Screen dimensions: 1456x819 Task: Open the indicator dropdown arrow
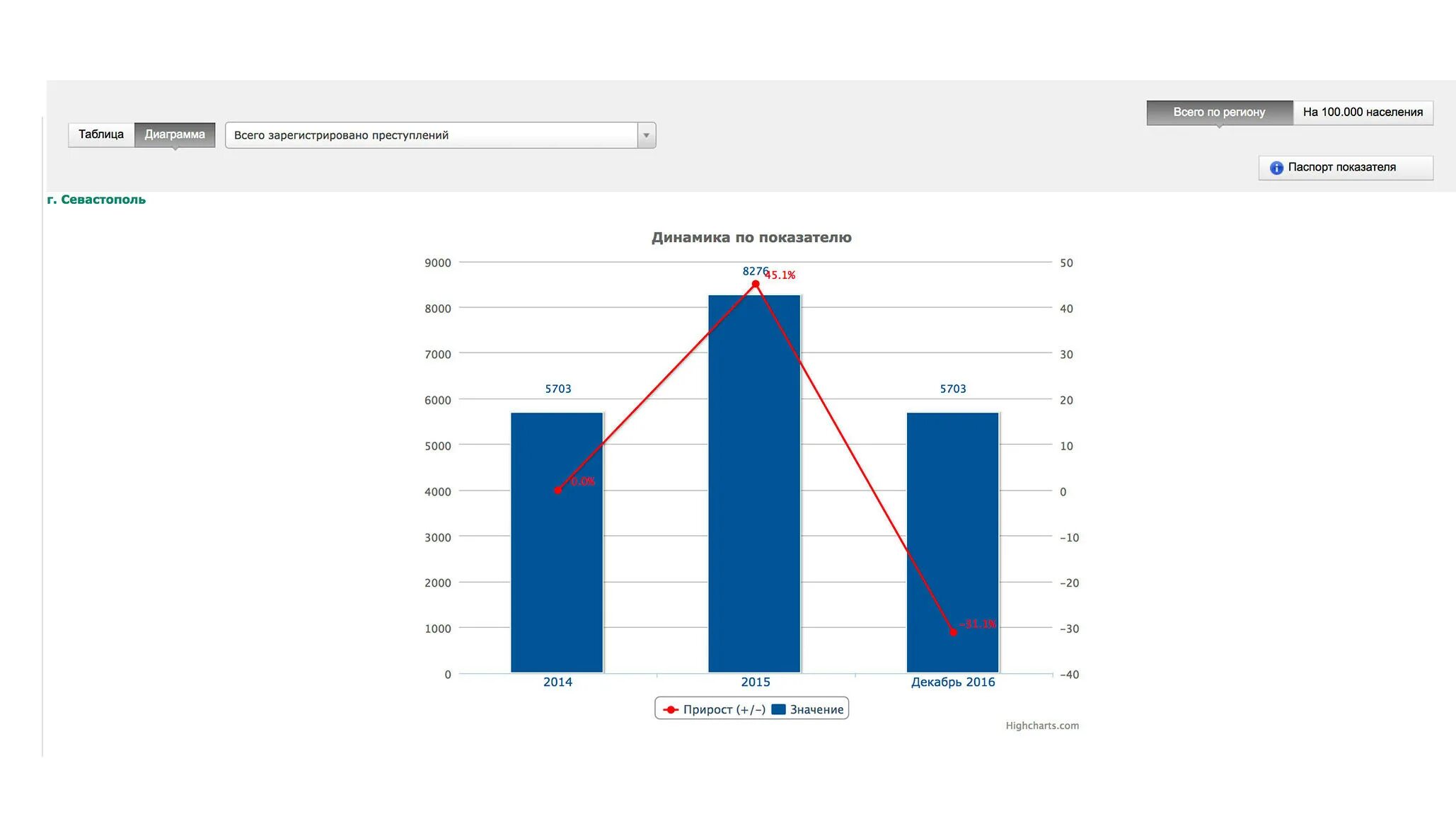coord(646,135)
